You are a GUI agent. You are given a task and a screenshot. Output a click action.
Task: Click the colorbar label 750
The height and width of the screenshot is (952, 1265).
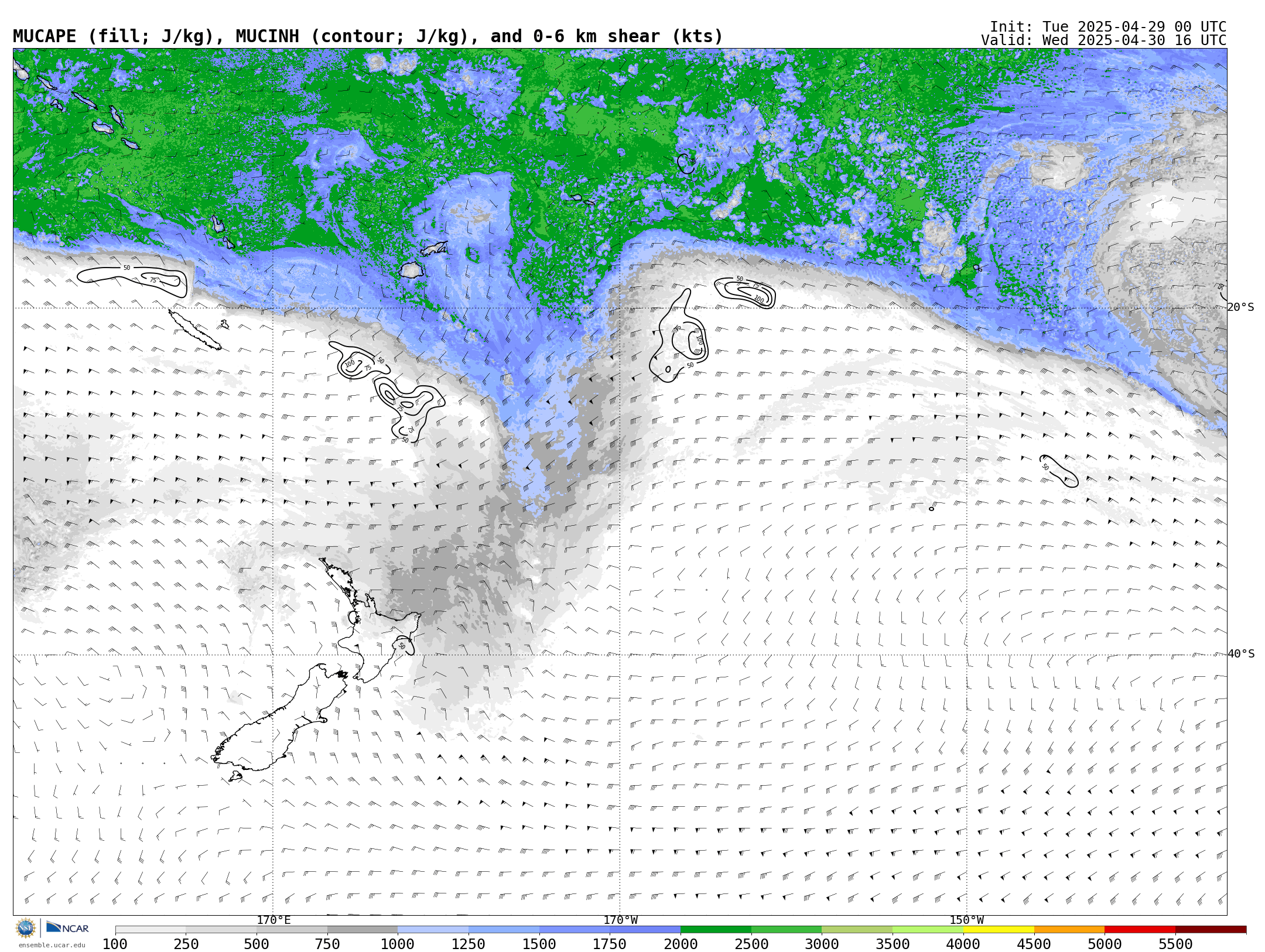click(x=327, y=944)
